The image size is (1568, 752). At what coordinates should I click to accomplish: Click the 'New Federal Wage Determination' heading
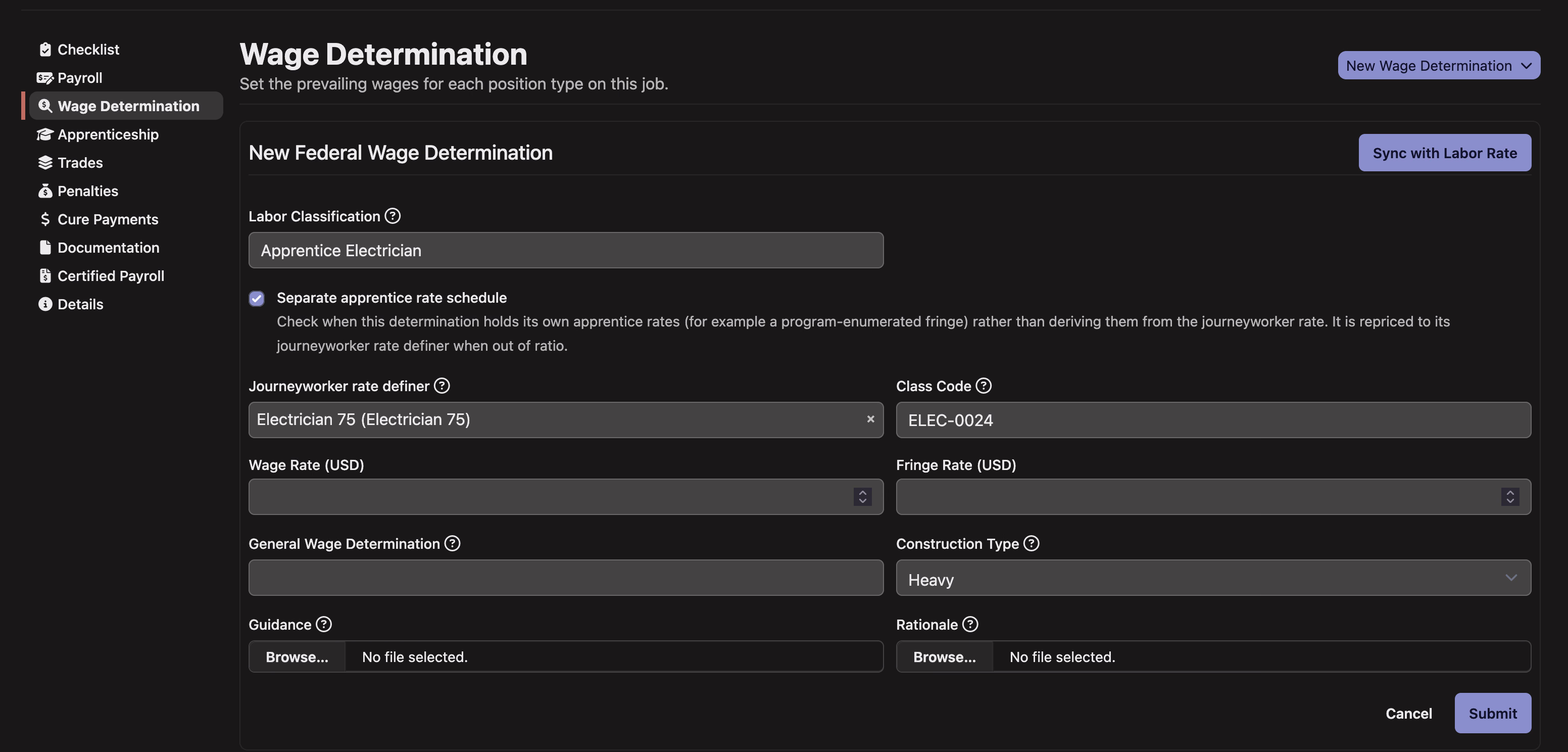click(x=401, y=153)
